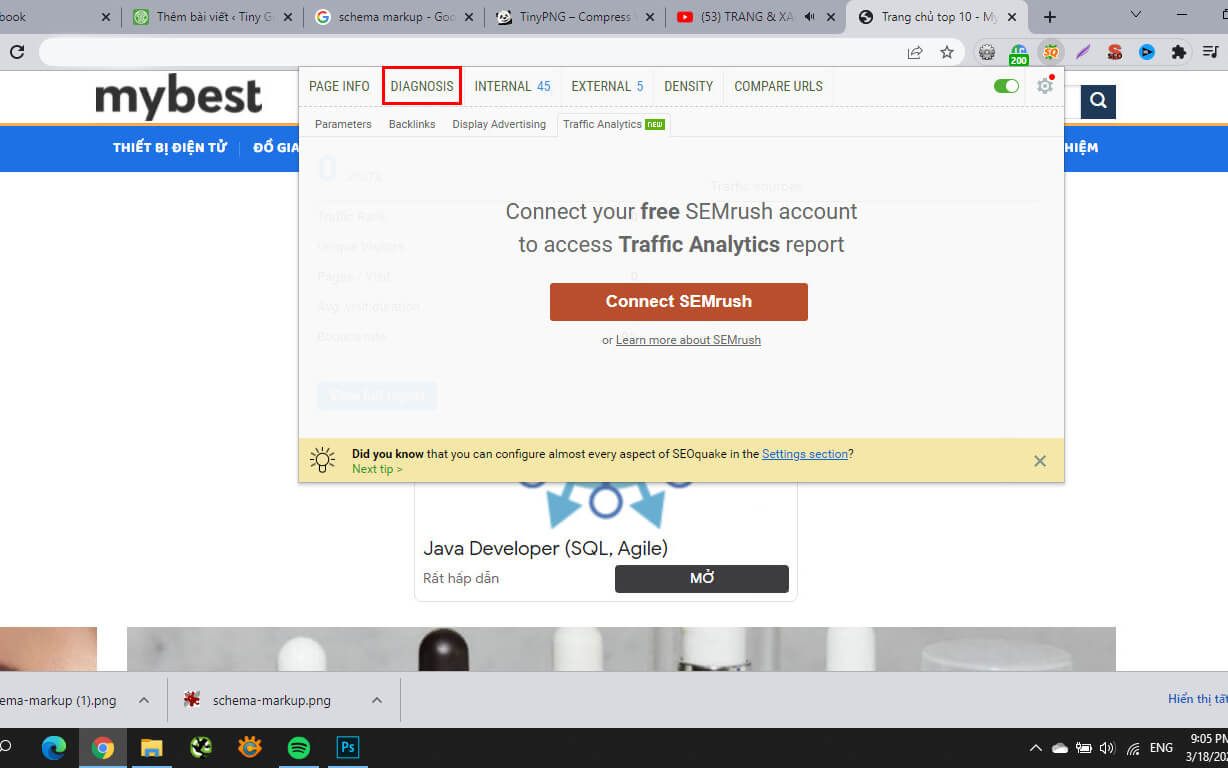Launch Photoshop from the taskbar

click(348, 747)
